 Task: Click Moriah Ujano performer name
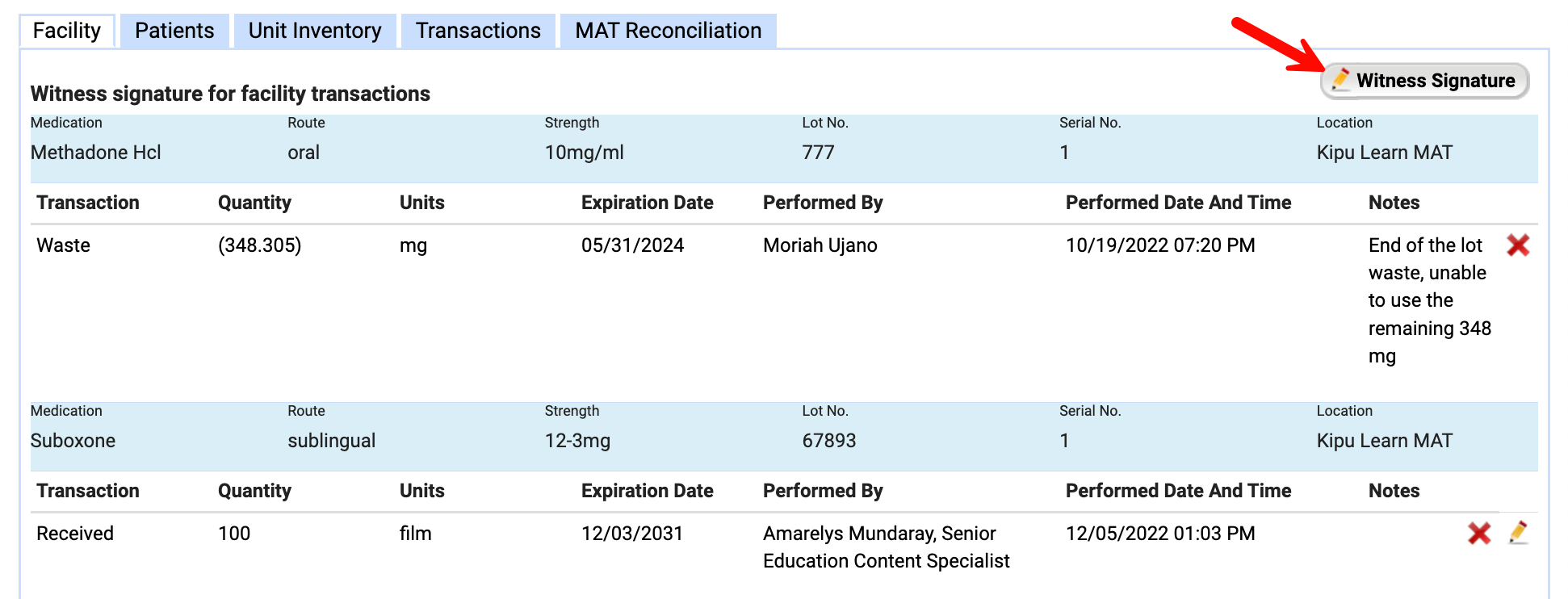click(820, 245)
